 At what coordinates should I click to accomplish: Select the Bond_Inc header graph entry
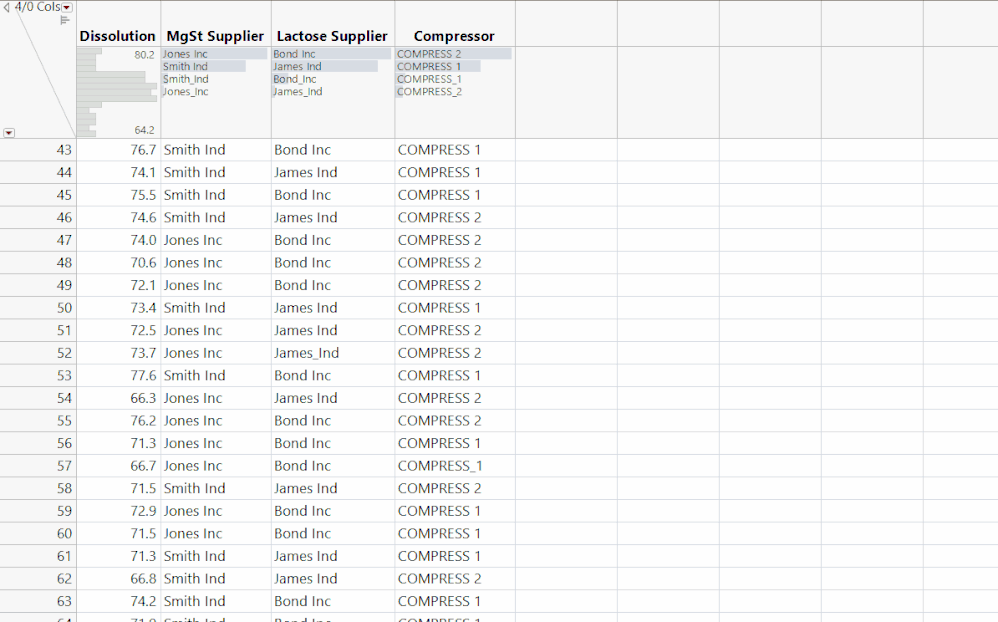[x=295, y=79]
